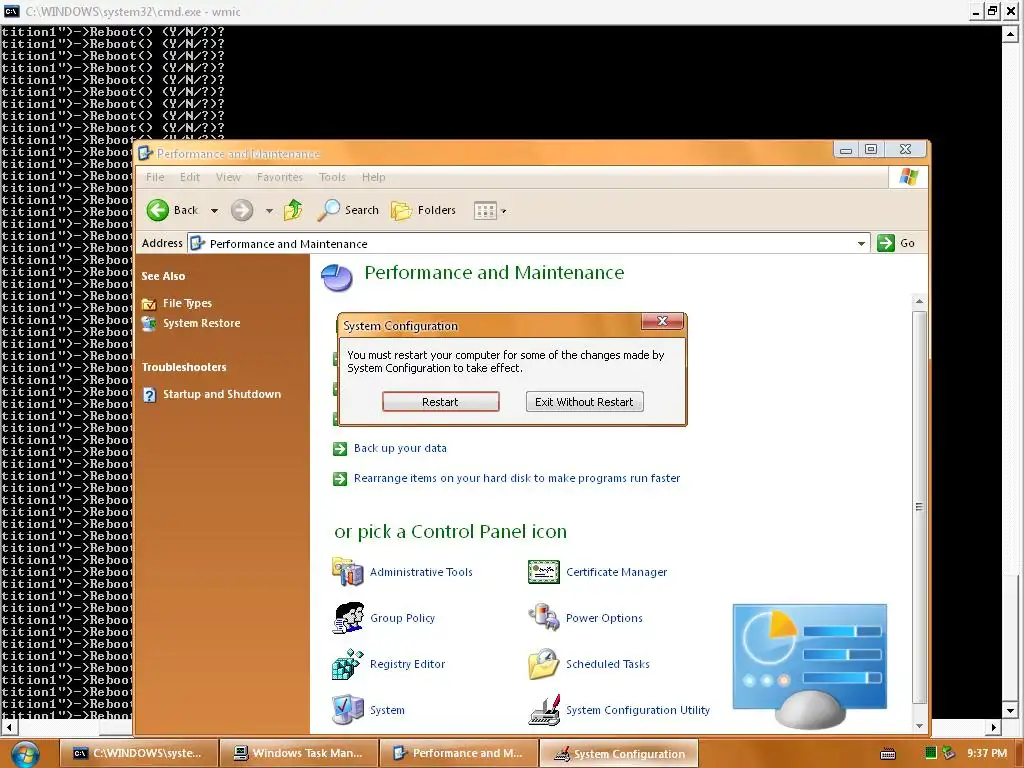The width and height of the screenshot is (1024, 768).
Task: Select Back up your data task
Action: [x=400, y=448]
